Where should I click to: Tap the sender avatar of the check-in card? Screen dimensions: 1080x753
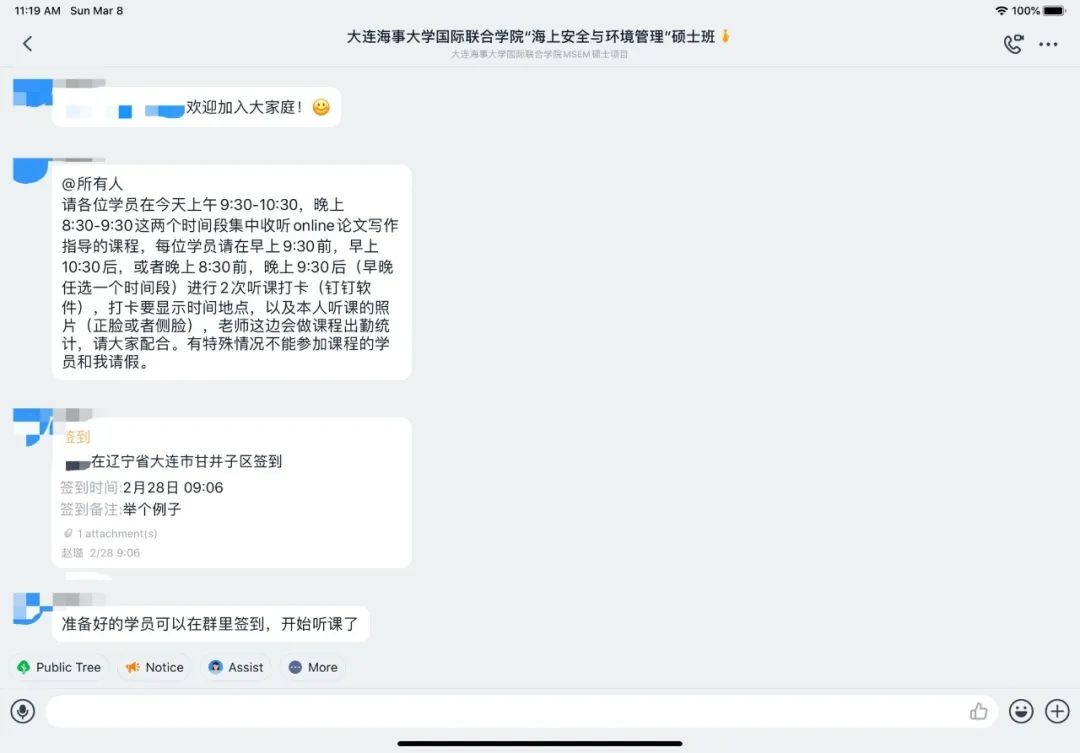(x=32, y=426)
